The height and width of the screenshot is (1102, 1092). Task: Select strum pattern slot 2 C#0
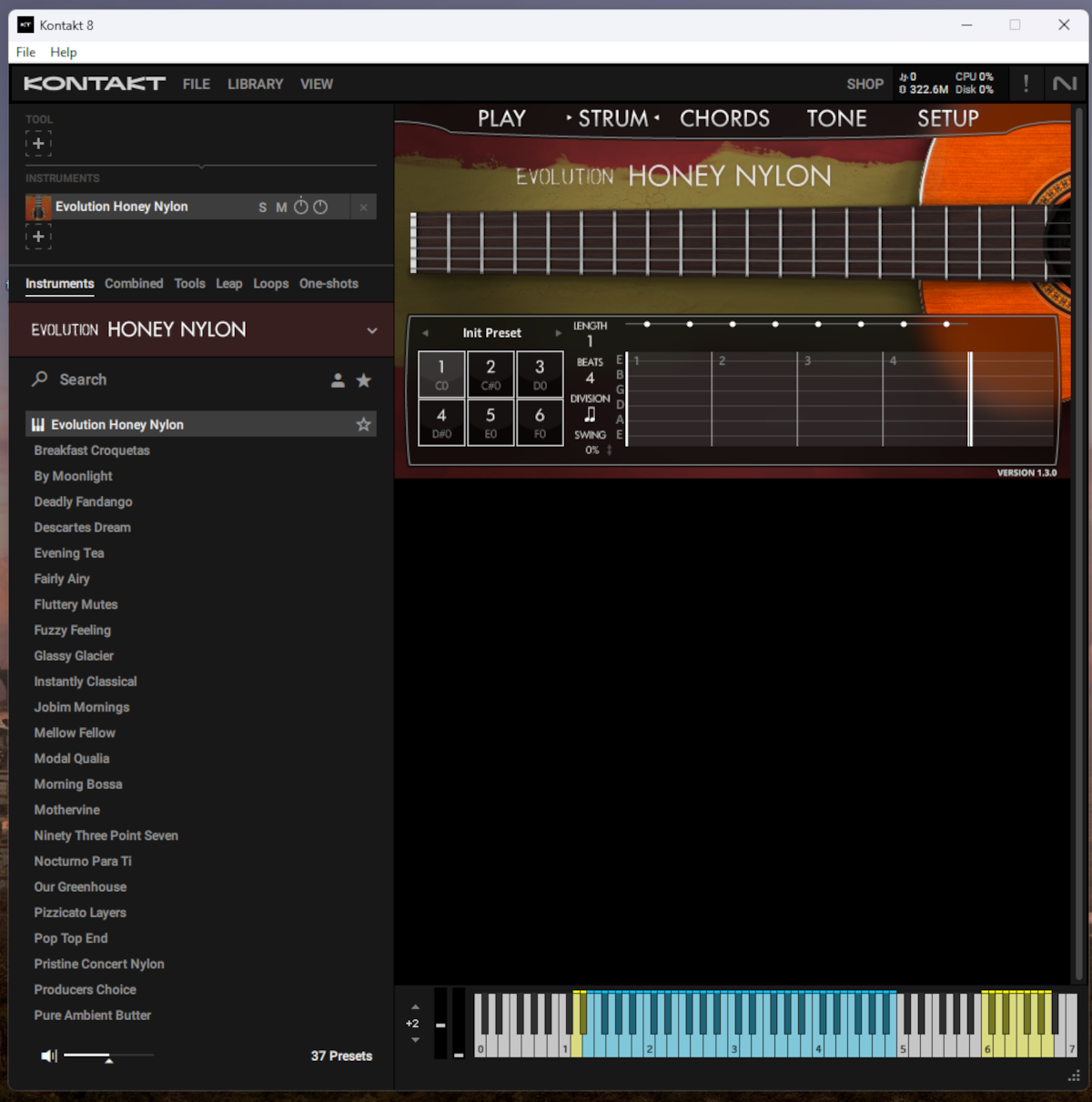point(490,374)
